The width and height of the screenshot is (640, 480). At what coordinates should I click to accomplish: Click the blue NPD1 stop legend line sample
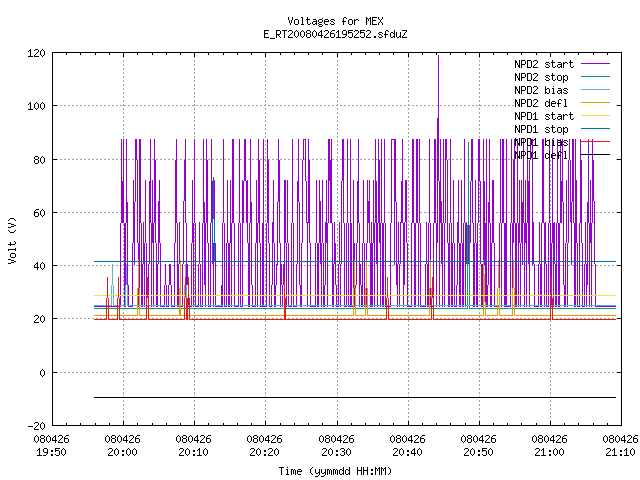pyautogui.click(x=596, y=129)
